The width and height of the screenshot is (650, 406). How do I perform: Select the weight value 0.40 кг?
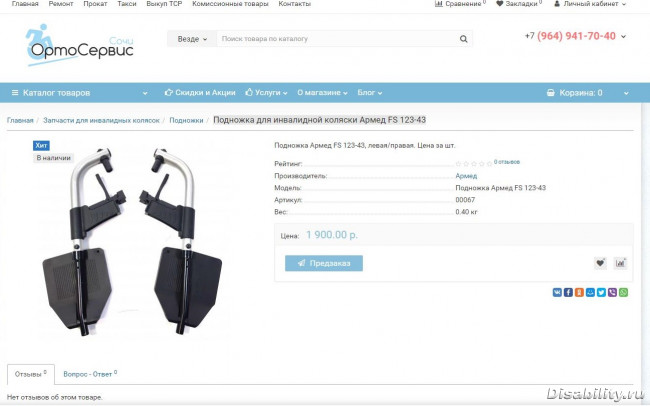click(466, 212)
